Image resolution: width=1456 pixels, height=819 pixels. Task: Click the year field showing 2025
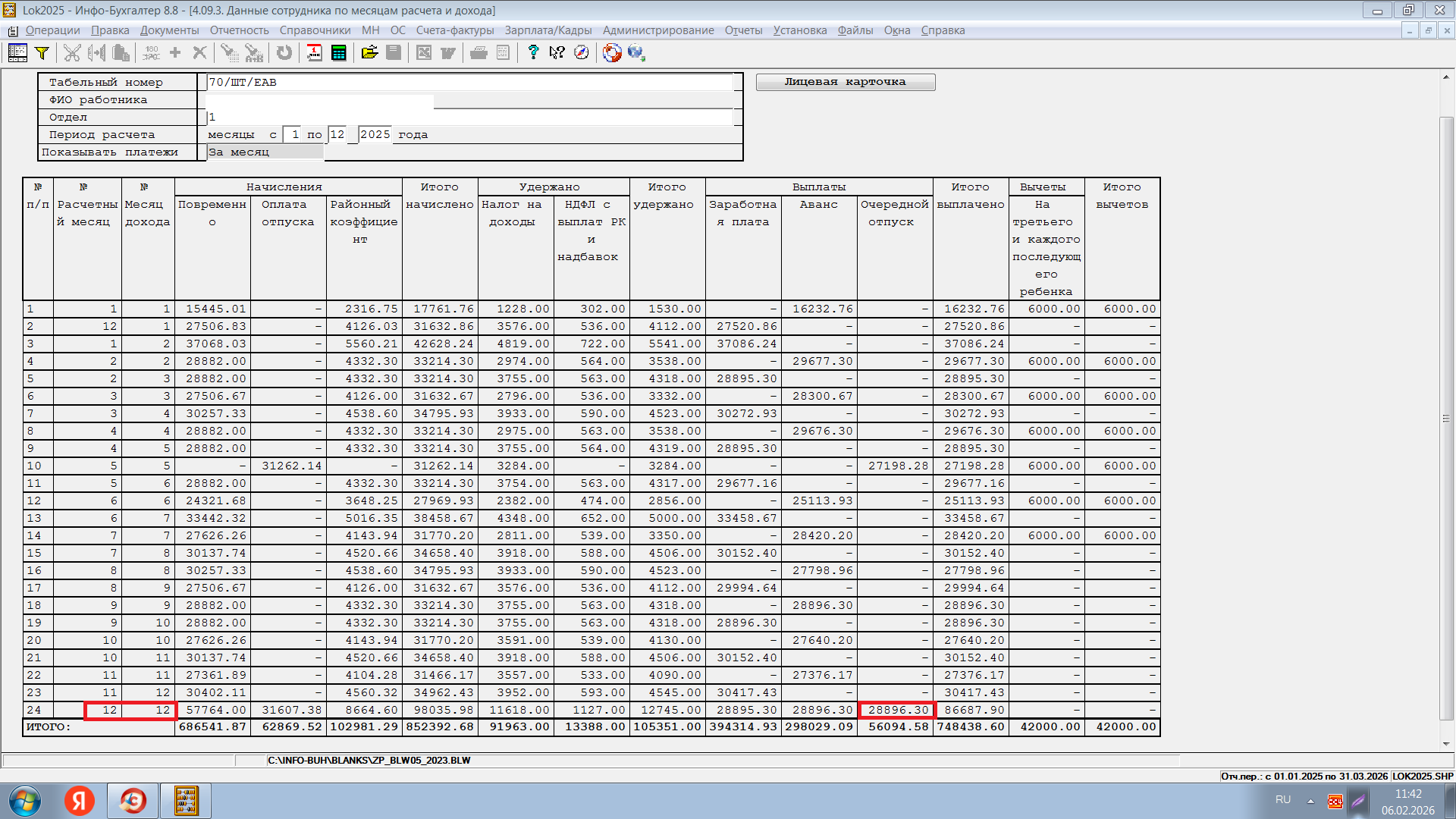[375, 134]
